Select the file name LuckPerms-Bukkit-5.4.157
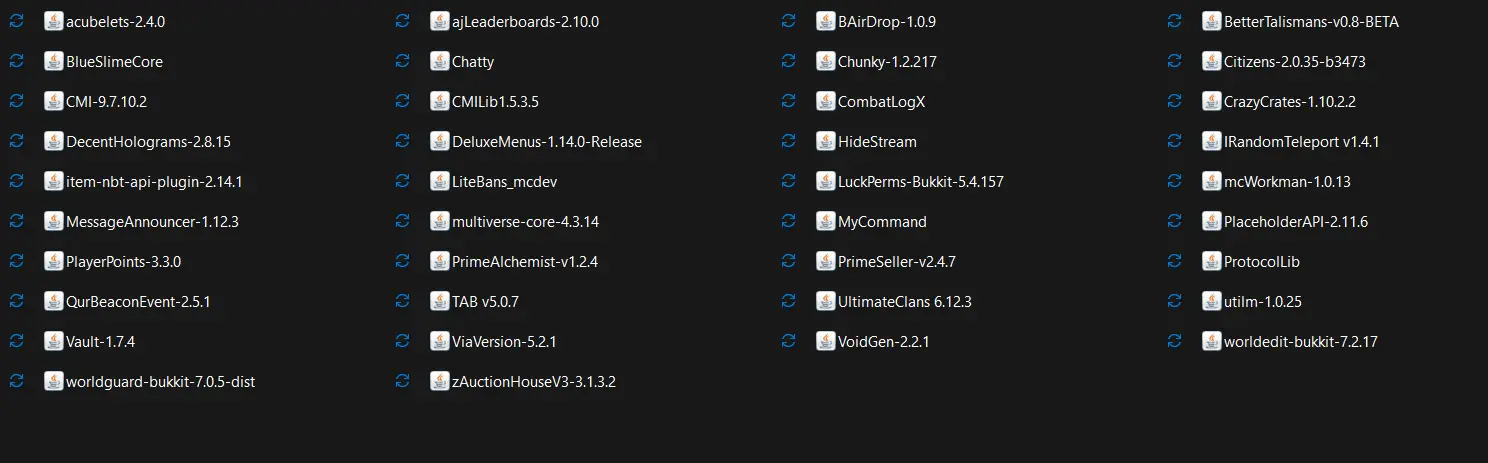The image size is (1488, 463). click(921, 181)
